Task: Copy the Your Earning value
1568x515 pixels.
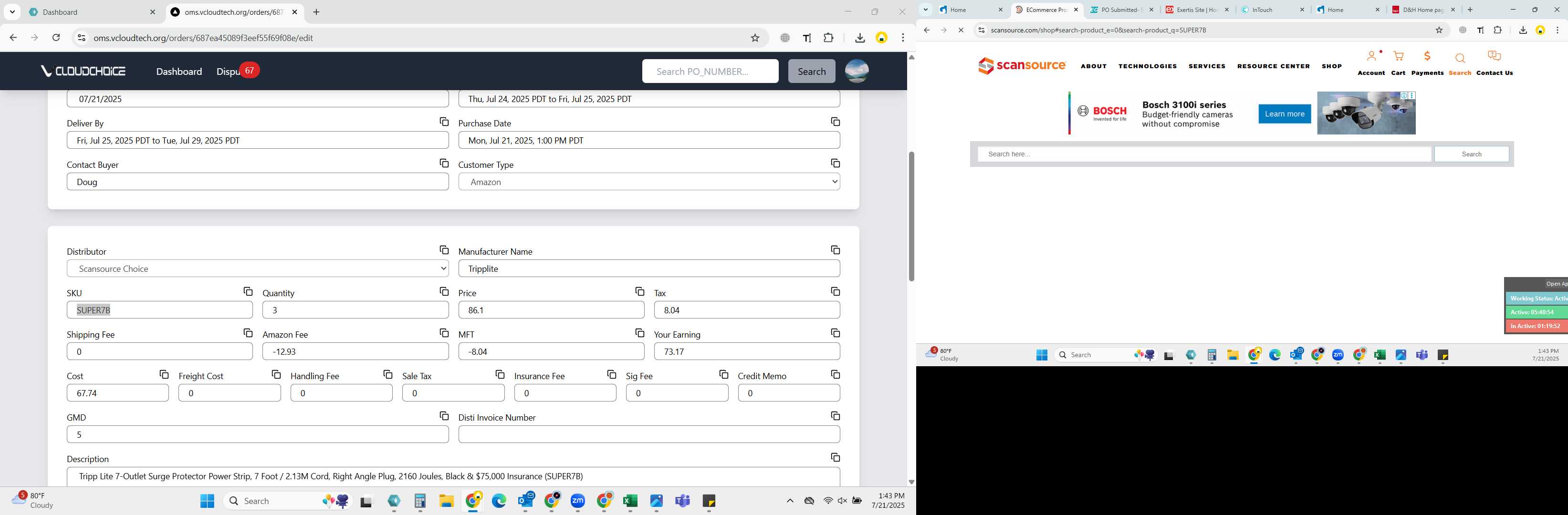Action: click(x=835, y=333)
